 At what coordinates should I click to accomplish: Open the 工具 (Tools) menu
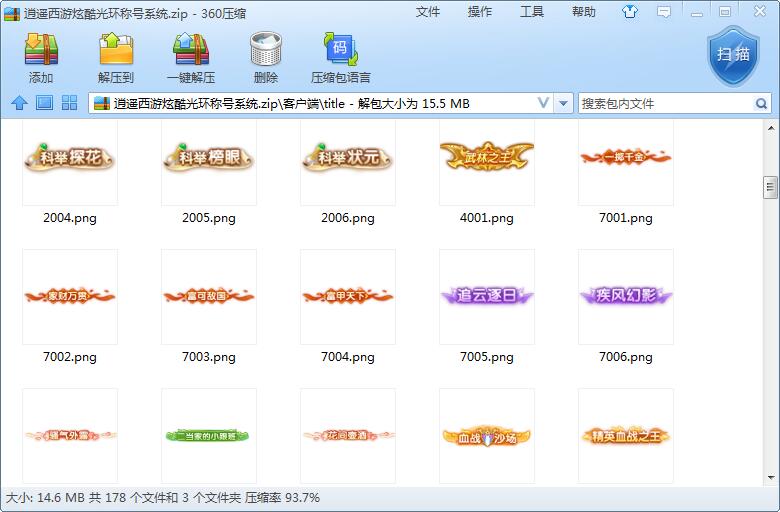532,12
